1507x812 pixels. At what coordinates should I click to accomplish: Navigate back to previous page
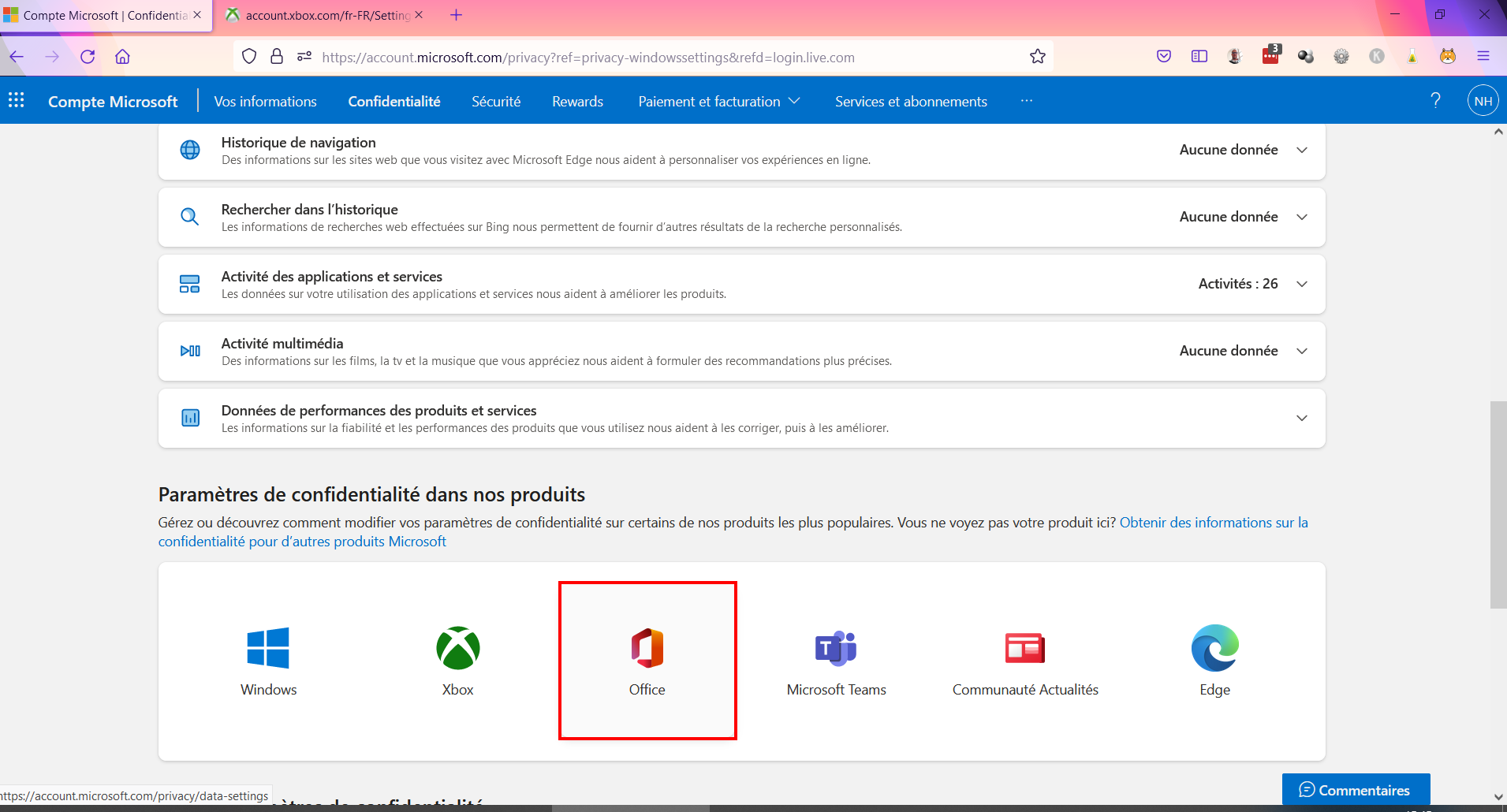pyautogui.click(x=17, y=57)
